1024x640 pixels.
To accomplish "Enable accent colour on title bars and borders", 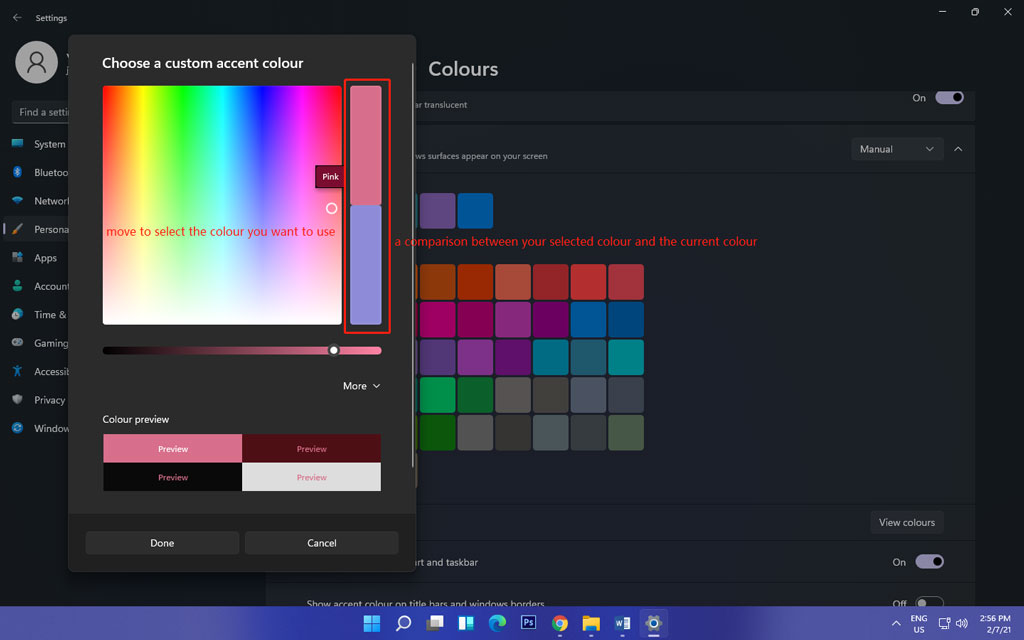I will pyautogui.click(x=929, y=601).
